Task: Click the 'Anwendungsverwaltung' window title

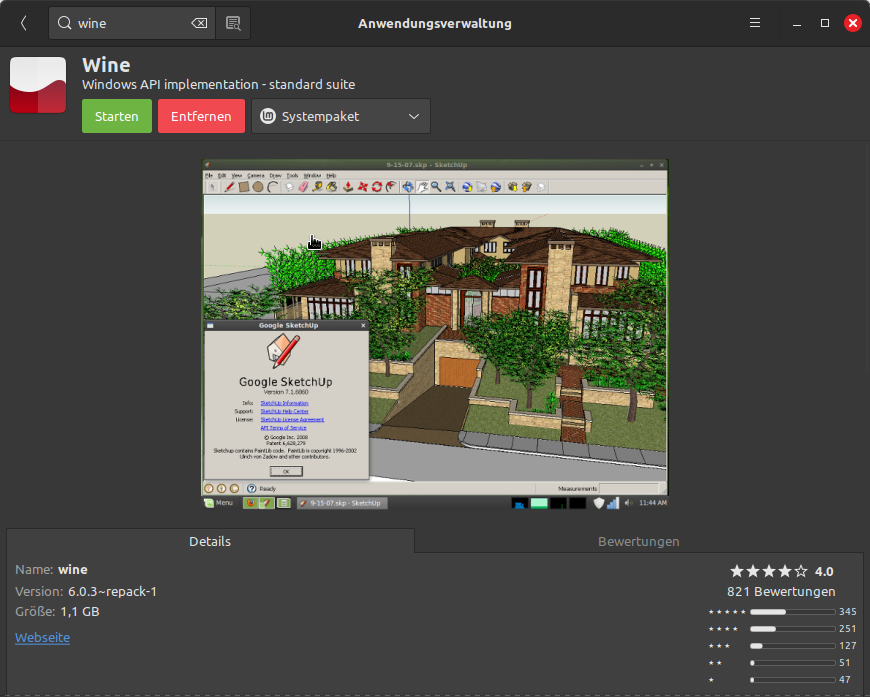Action: (435, 23)
